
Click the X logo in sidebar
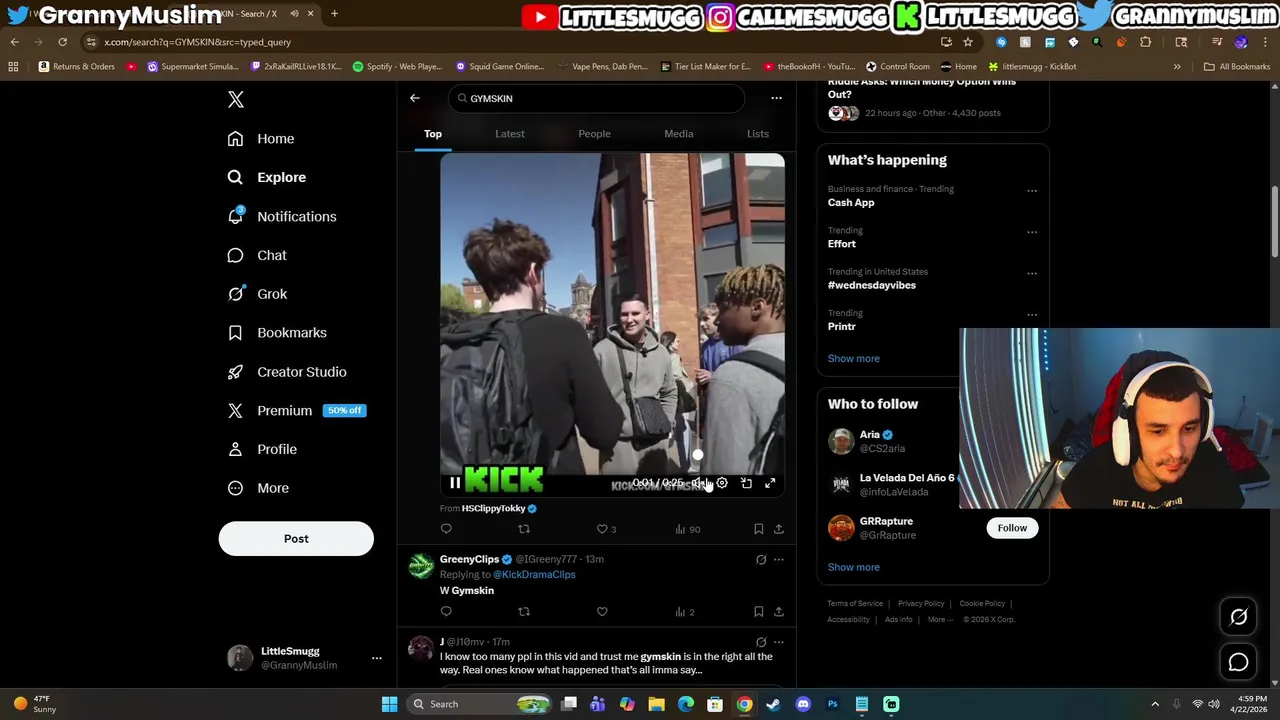pyautogui.click(x=236, y=99)
